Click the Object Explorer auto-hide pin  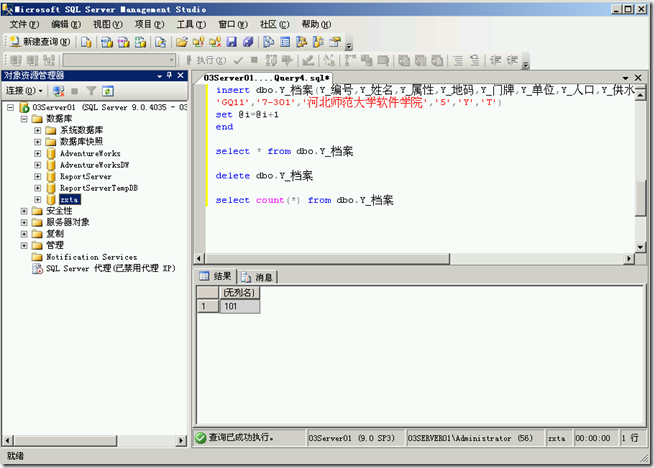[169, 75]
